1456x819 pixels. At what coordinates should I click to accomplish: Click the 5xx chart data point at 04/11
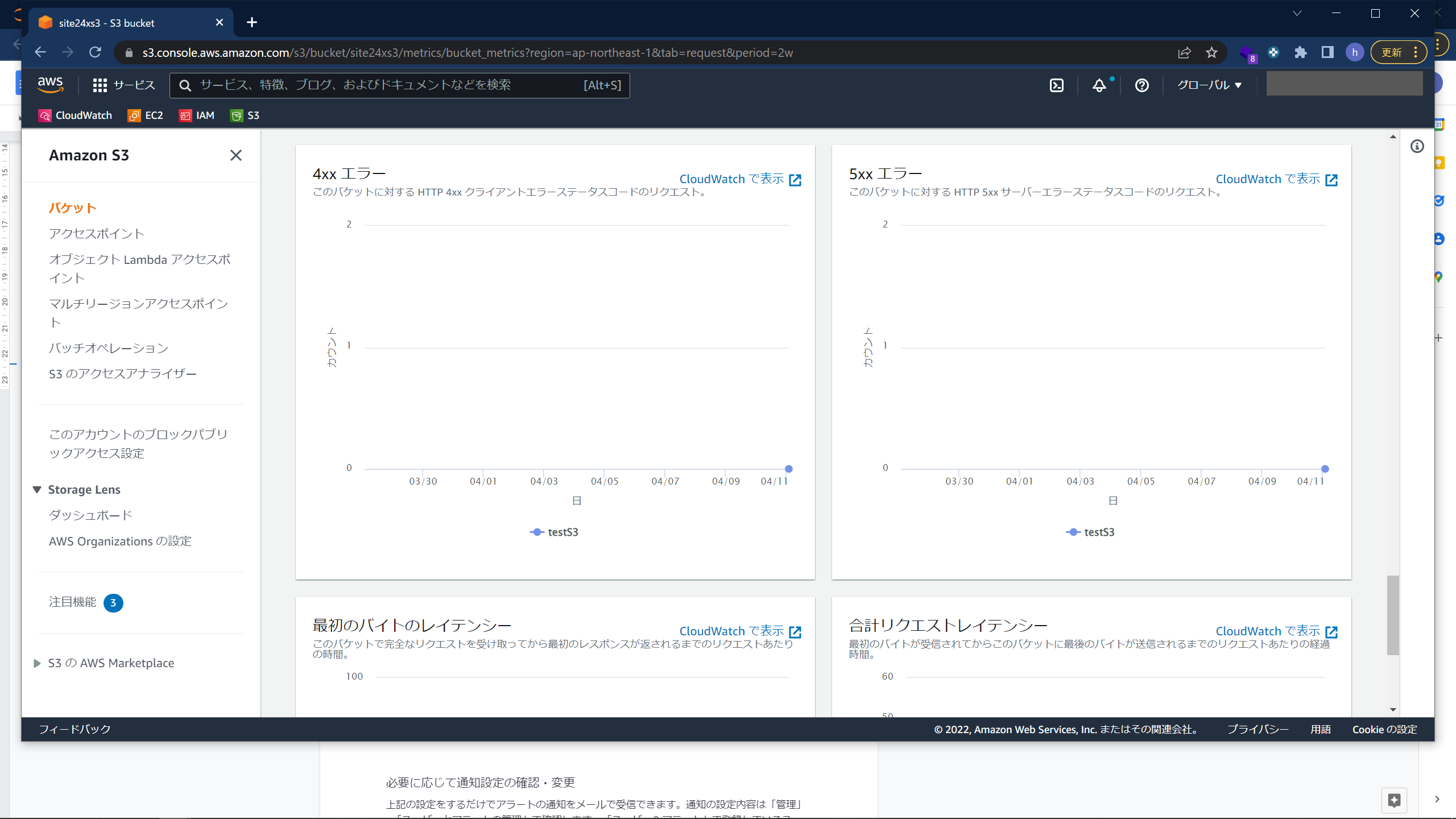(1325, 469)
